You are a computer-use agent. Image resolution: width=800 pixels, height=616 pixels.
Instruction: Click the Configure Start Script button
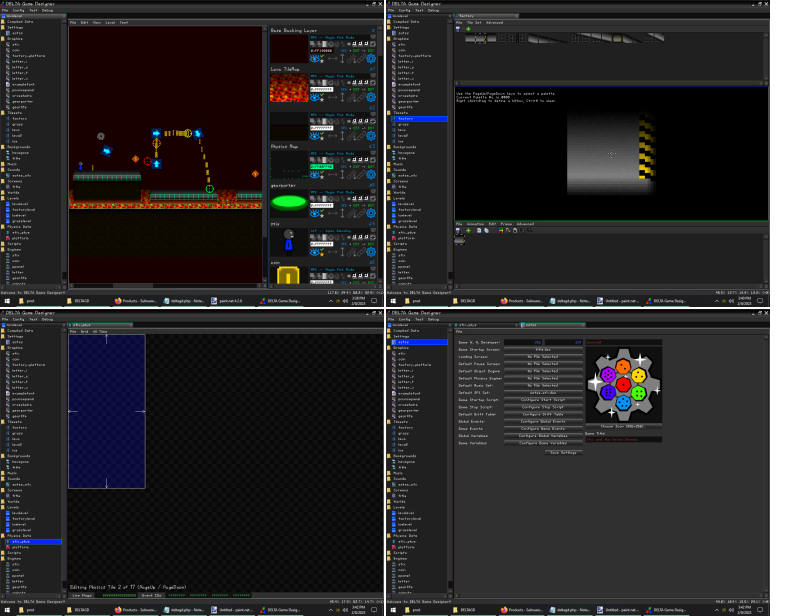pos(543,400)
